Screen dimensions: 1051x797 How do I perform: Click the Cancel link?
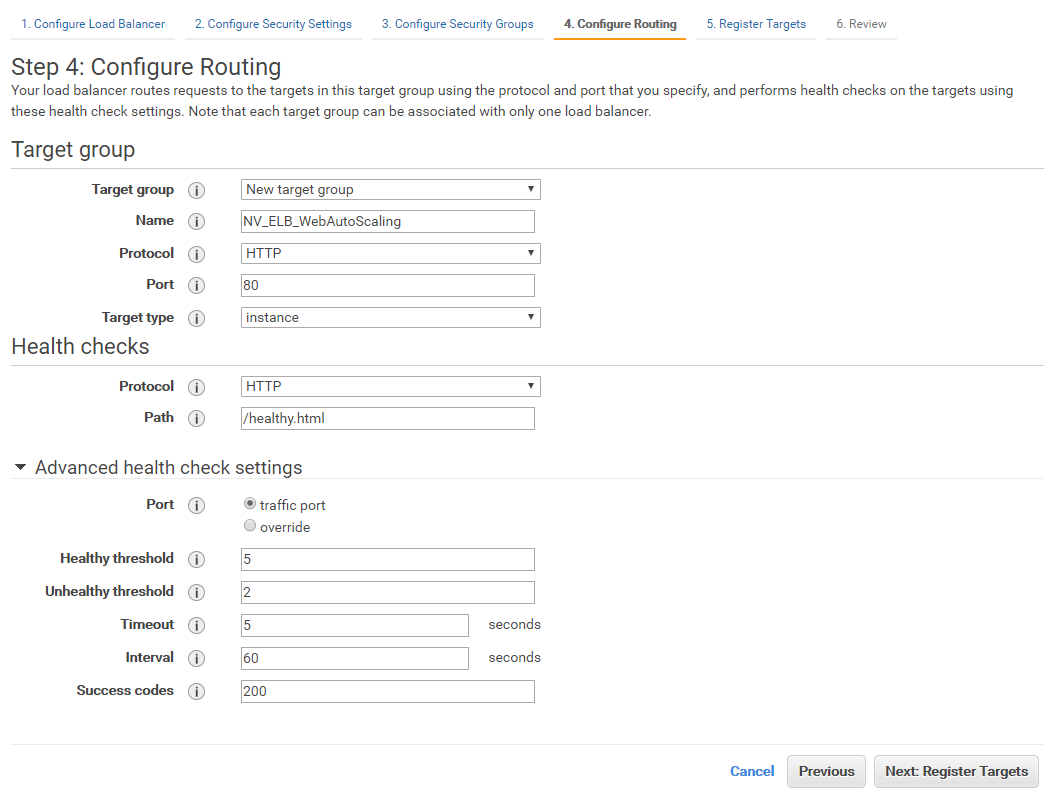(752, 771)
